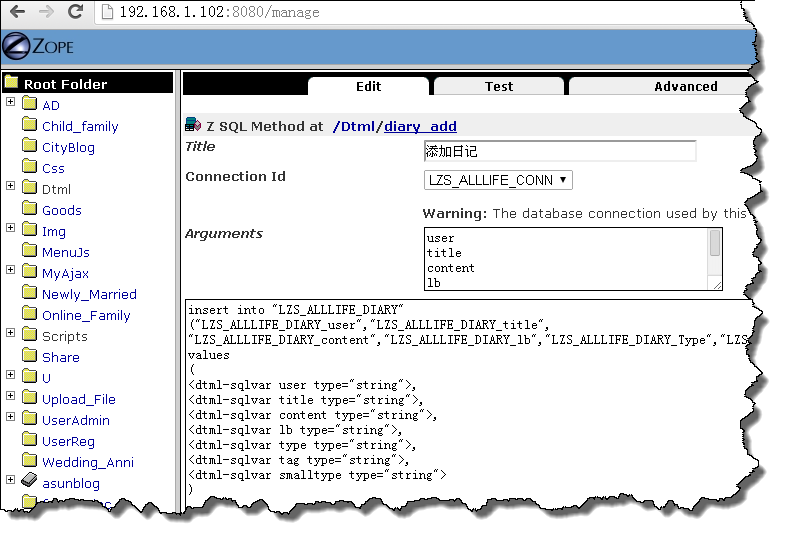Click the Z SQL Method icon beside the path
Viewport: 785px width, 537px height.
193,125
